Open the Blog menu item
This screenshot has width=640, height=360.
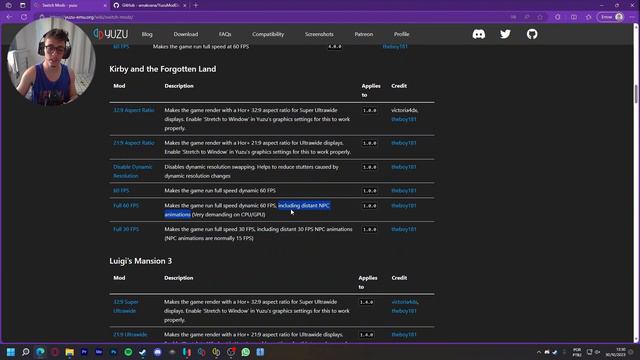[147, 34]
